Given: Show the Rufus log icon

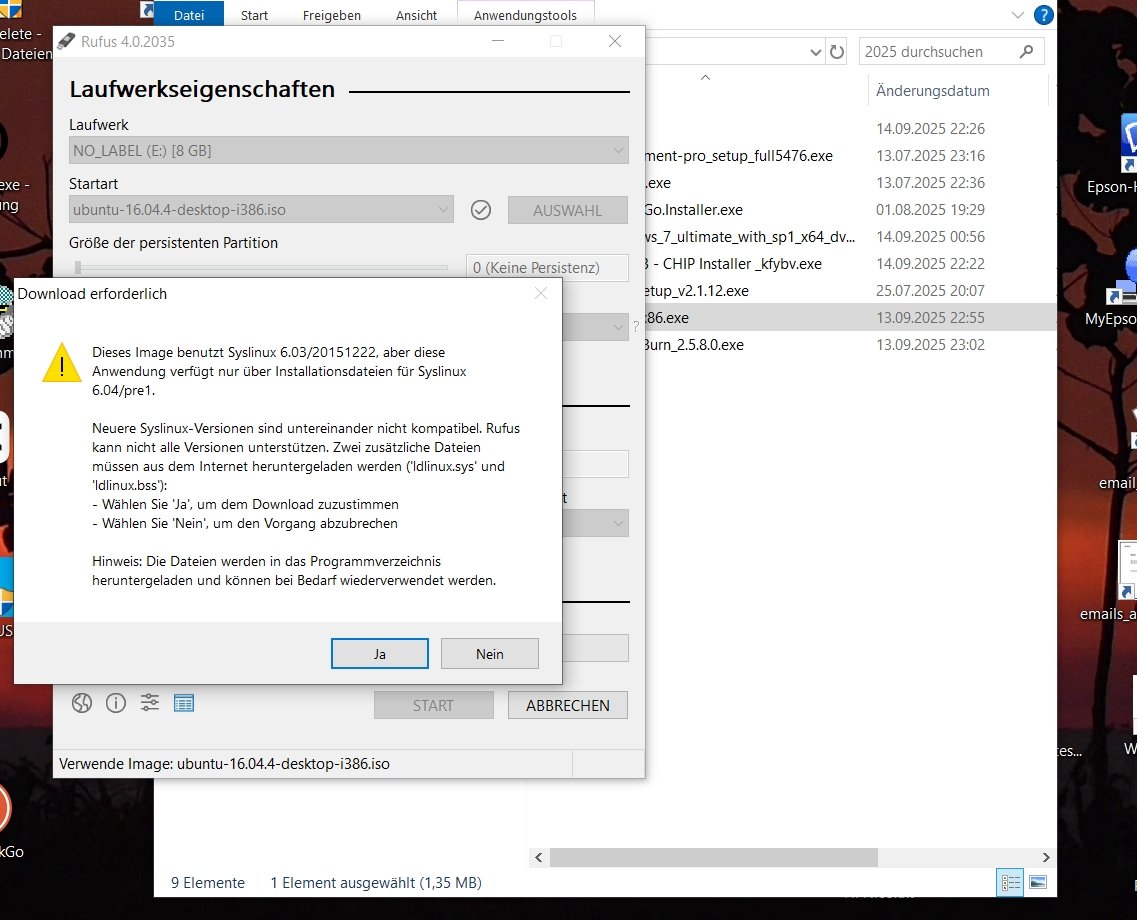Looking at the screenshot, I should pos(184,703).
